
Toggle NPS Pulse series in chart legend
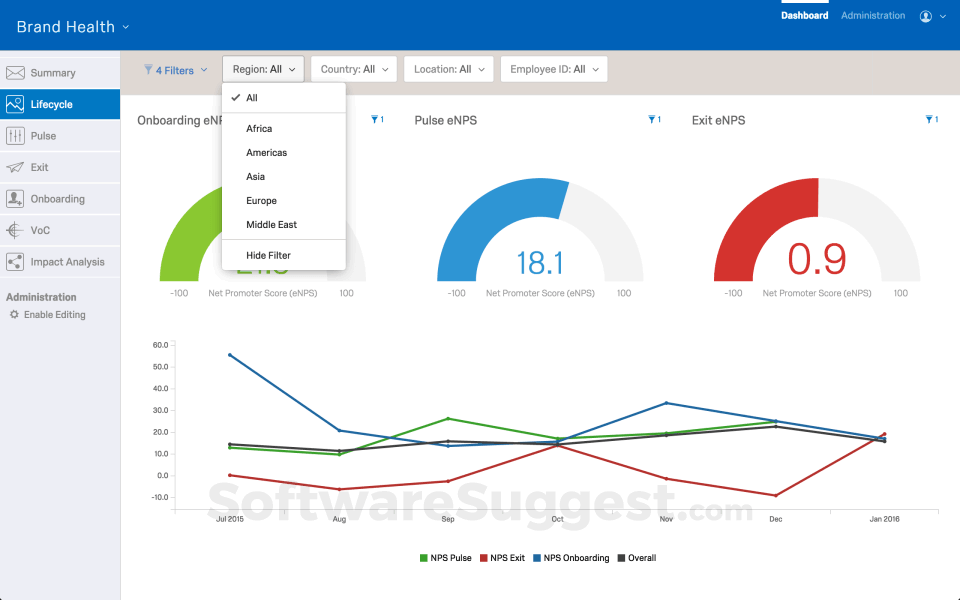coord(445,558)
